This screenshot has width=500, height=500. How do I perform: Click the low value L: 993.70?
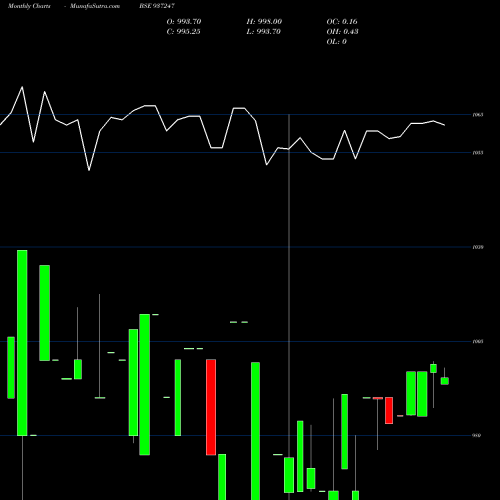click(x=263, y=32)
